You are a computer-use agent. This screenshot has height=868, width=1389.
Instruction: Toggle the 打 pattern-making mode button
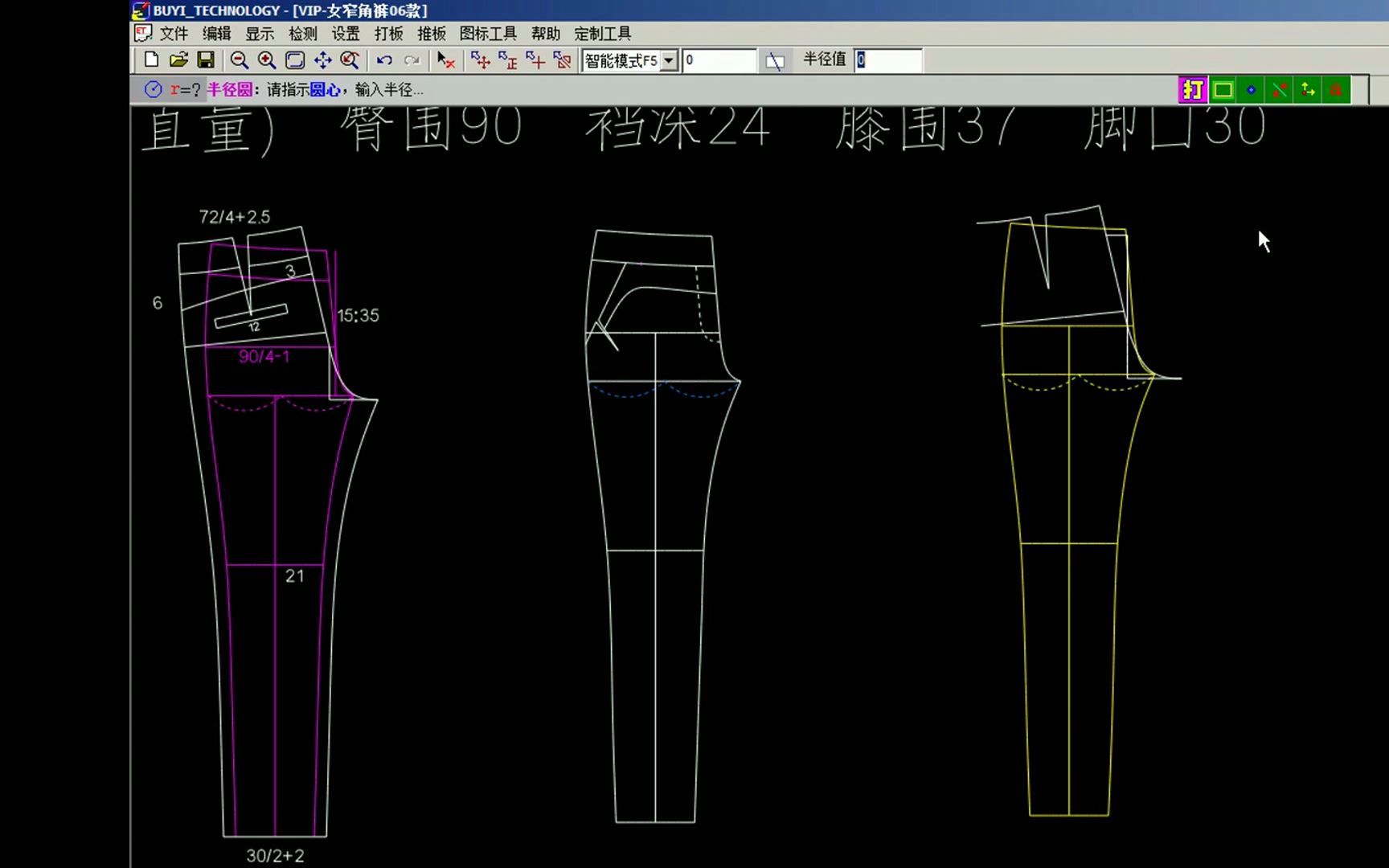1193,90
